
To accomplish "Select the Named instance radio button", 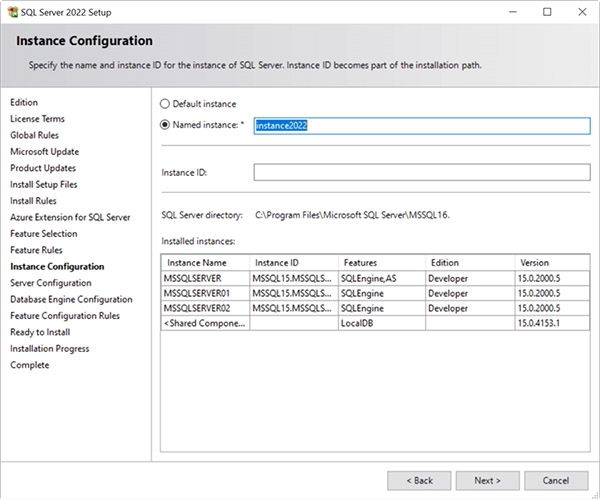I will pos(165,125).
